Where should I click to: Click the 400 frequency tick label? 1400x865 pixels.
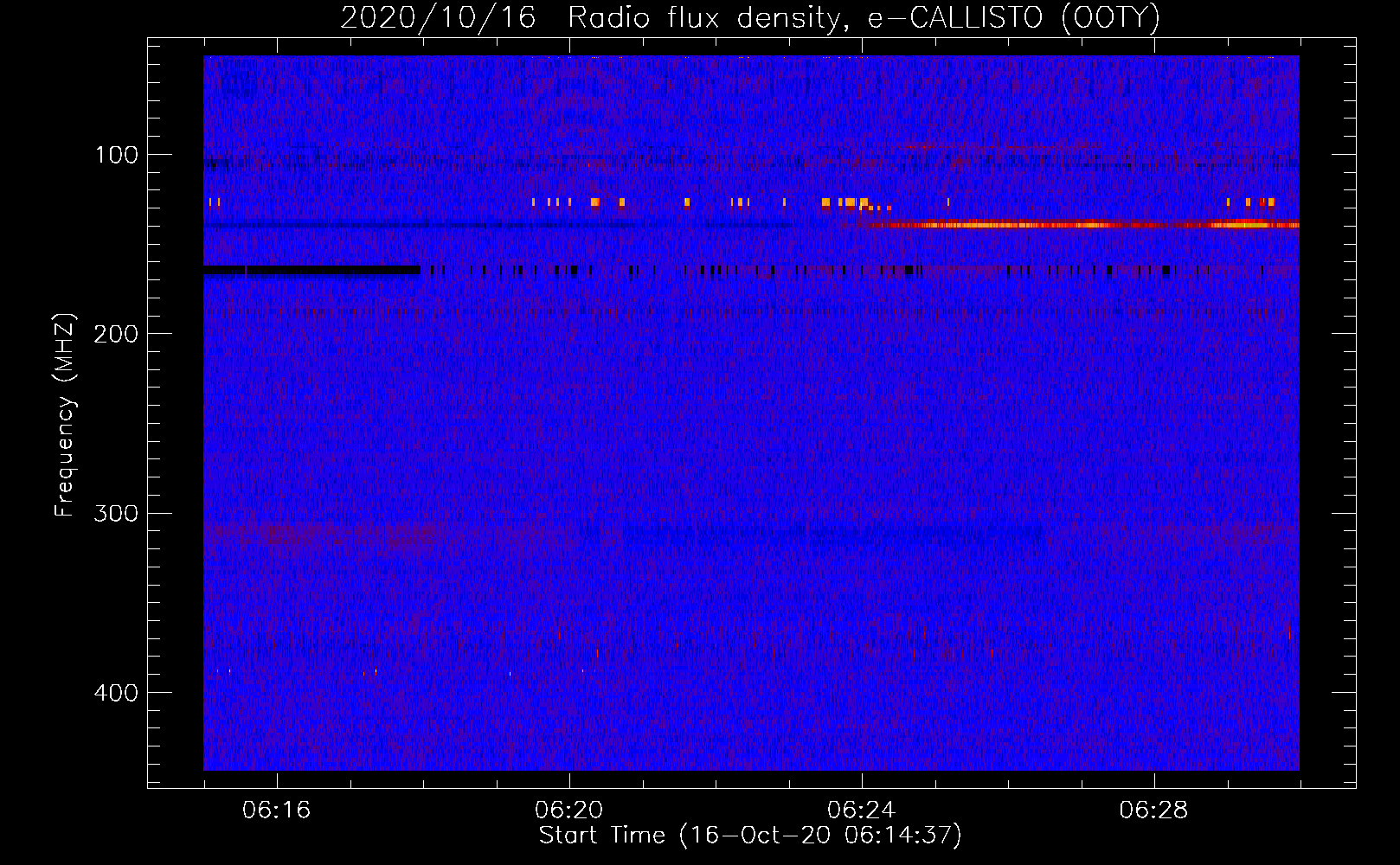click(x=116, y=693)
